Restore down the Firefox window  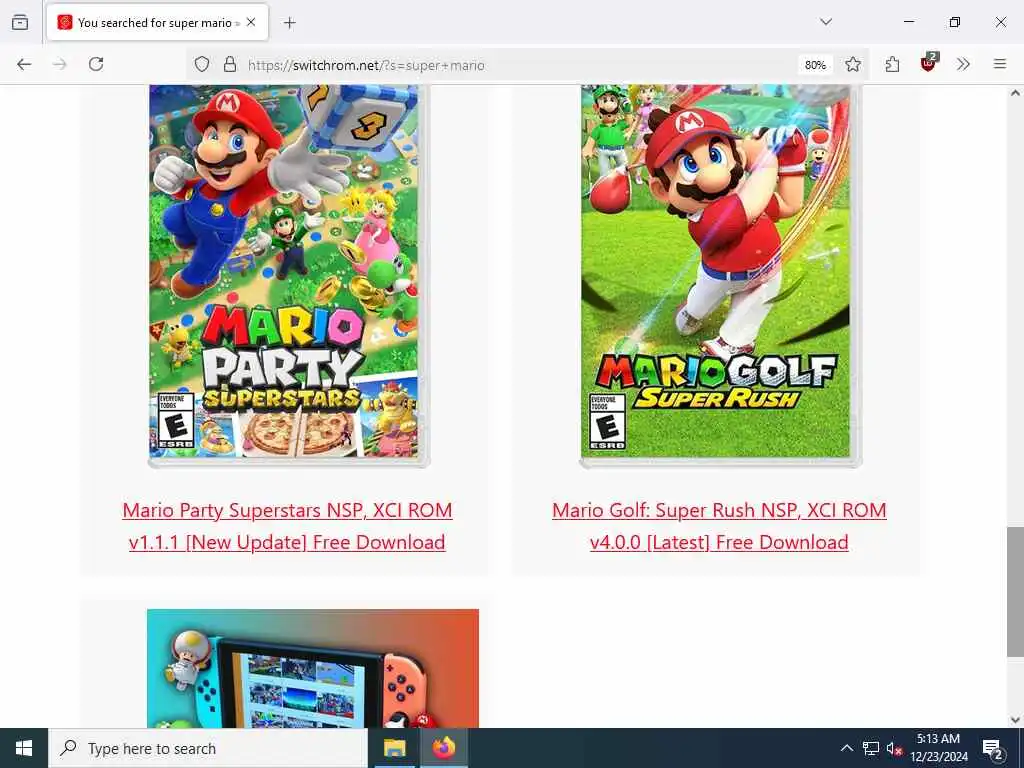[955, 22]
